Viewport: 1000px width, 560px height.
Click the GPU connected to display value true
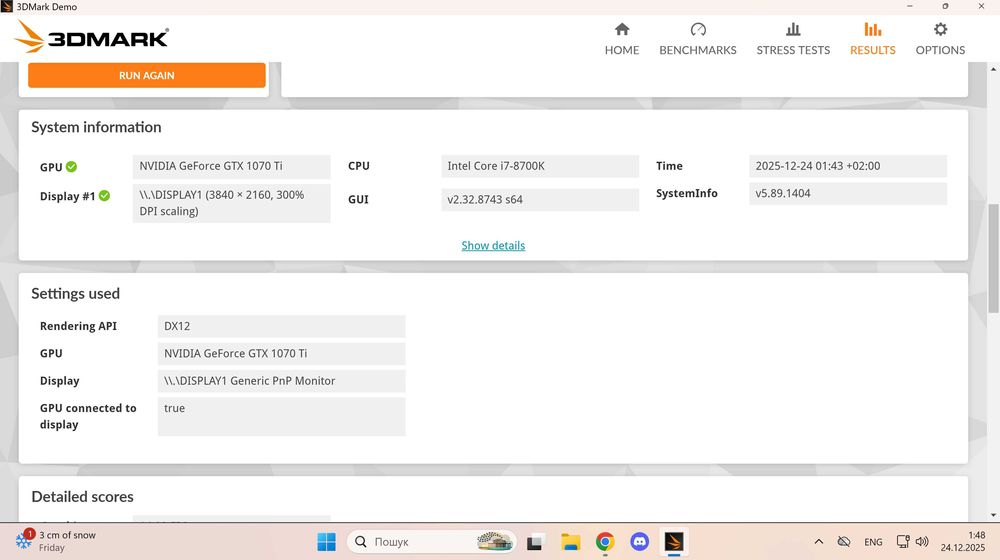coord(281,416)
